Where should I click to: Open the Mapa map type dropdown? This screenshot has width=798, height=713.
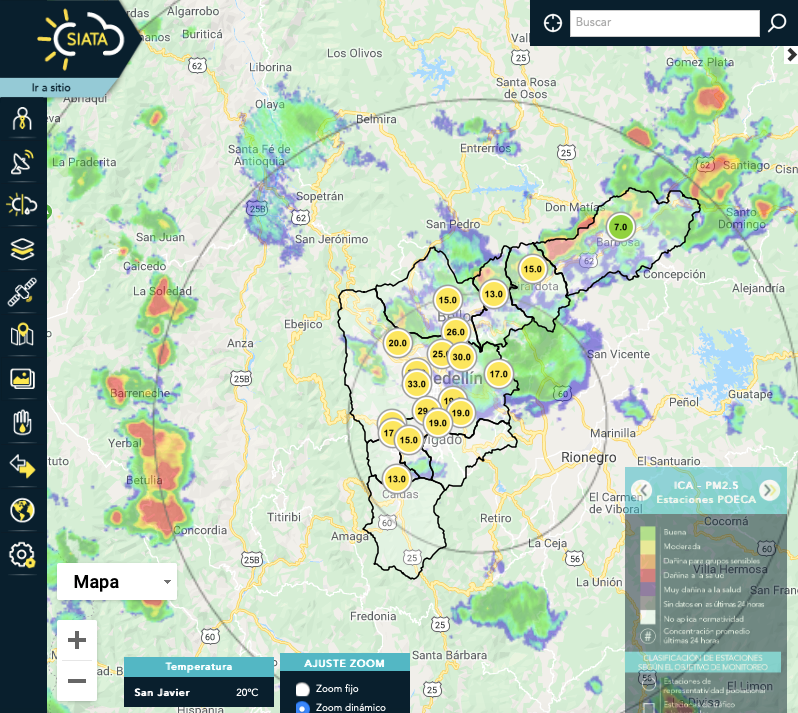click(117, 582)
